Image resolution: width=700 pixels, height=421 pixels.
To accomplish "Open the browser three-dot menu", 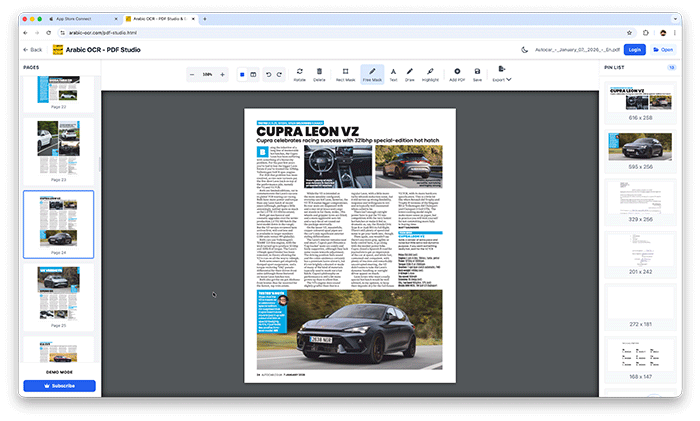I will pos(675,33).
